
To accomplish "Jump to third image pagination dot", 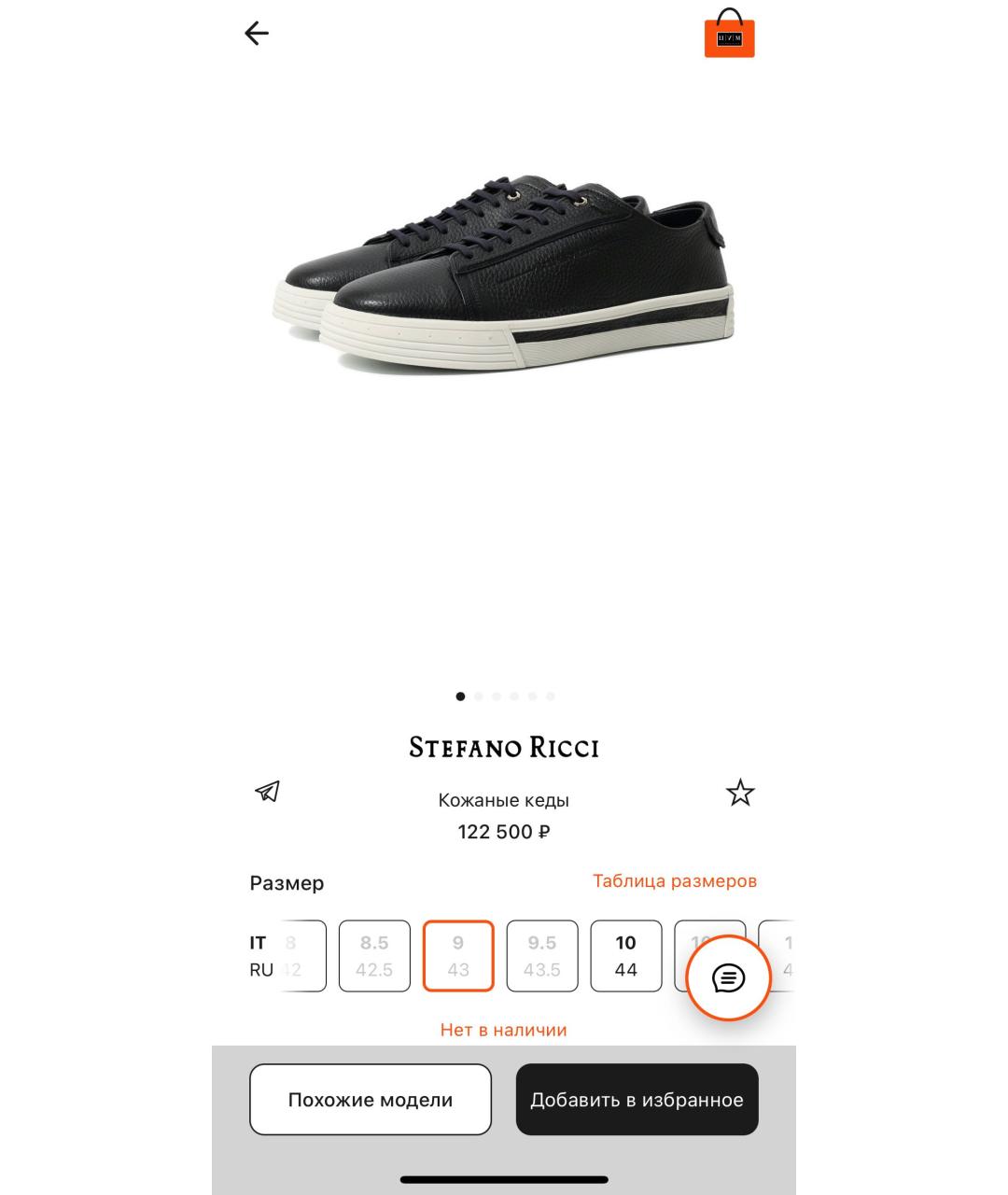I will click(497, 696).
